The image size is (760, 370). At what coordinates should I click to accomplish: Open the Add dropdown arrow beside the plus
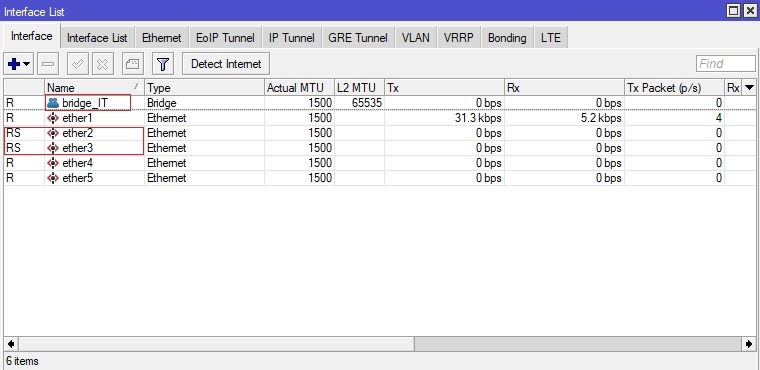click(27, 64)
